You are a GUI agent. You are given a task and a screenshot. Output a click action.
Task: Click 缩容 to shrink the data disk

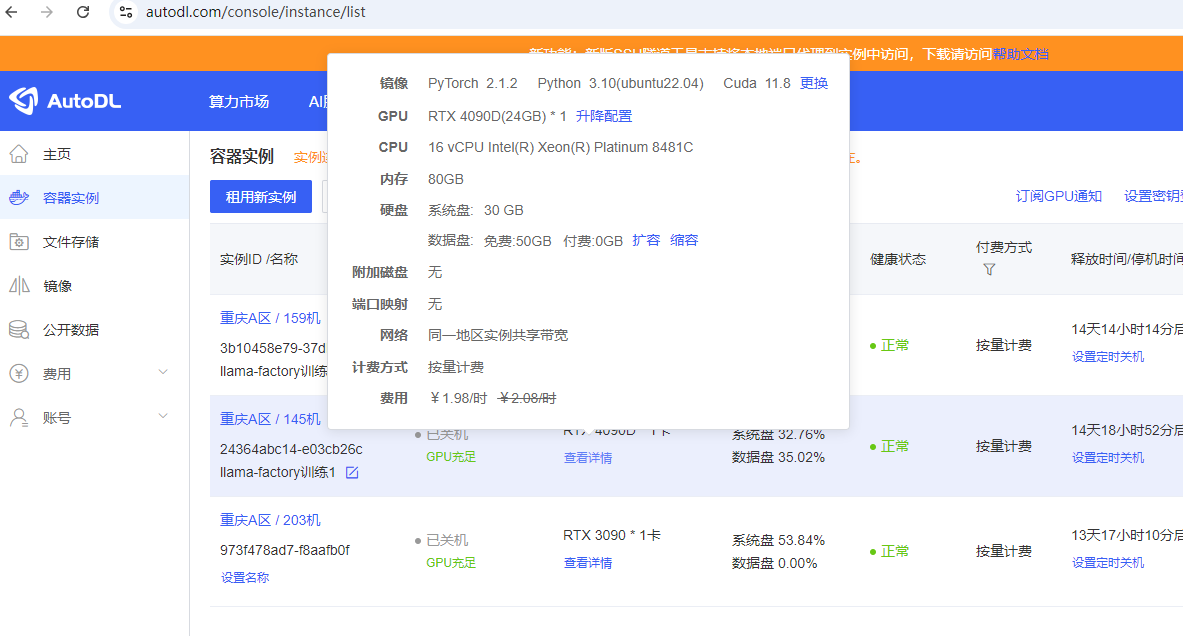(684, 240)
